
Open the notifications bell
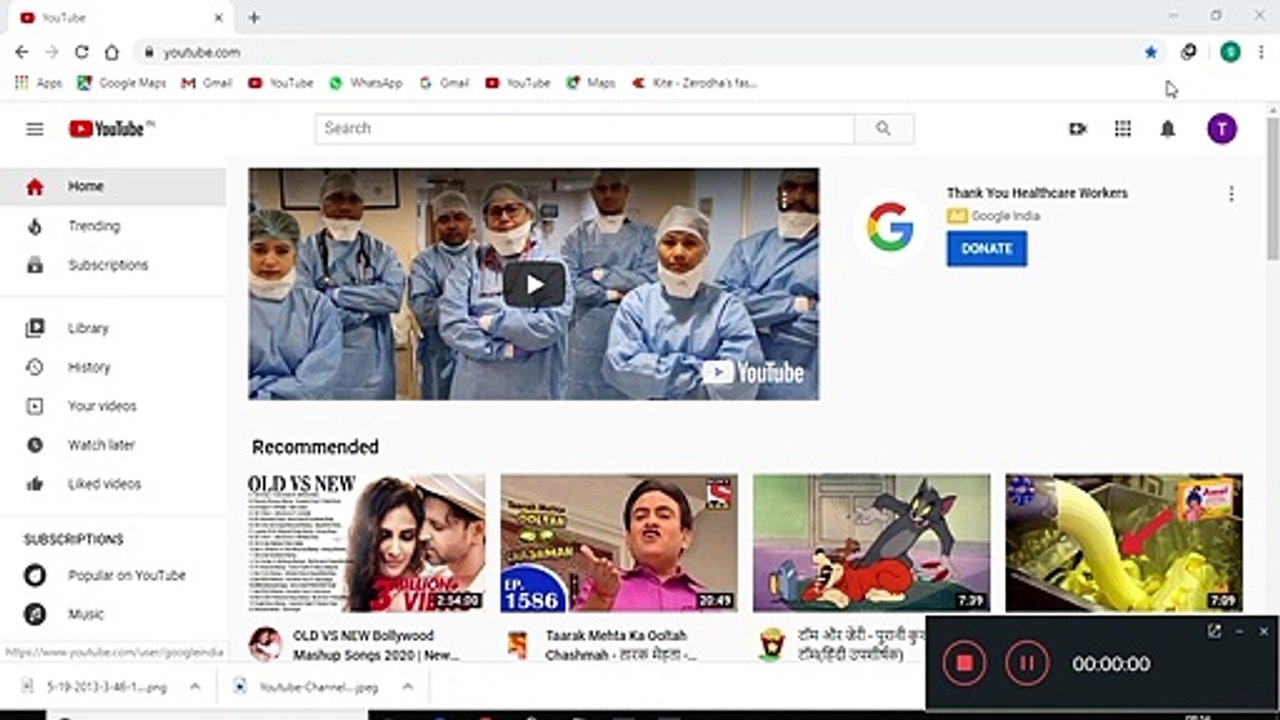(x=1167, y=129)
